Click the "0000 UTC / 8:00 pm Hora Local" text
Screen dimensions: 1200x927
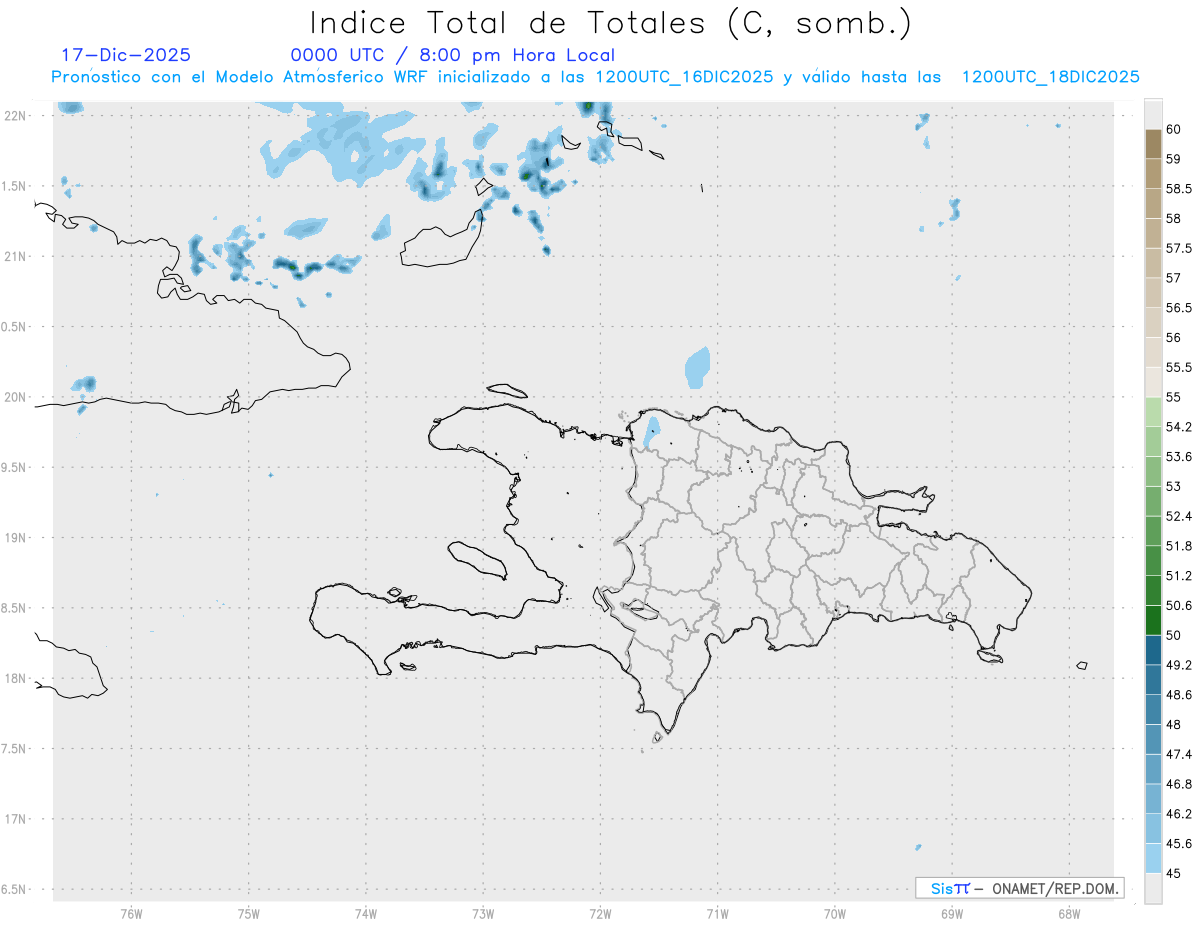click(453, 56)
